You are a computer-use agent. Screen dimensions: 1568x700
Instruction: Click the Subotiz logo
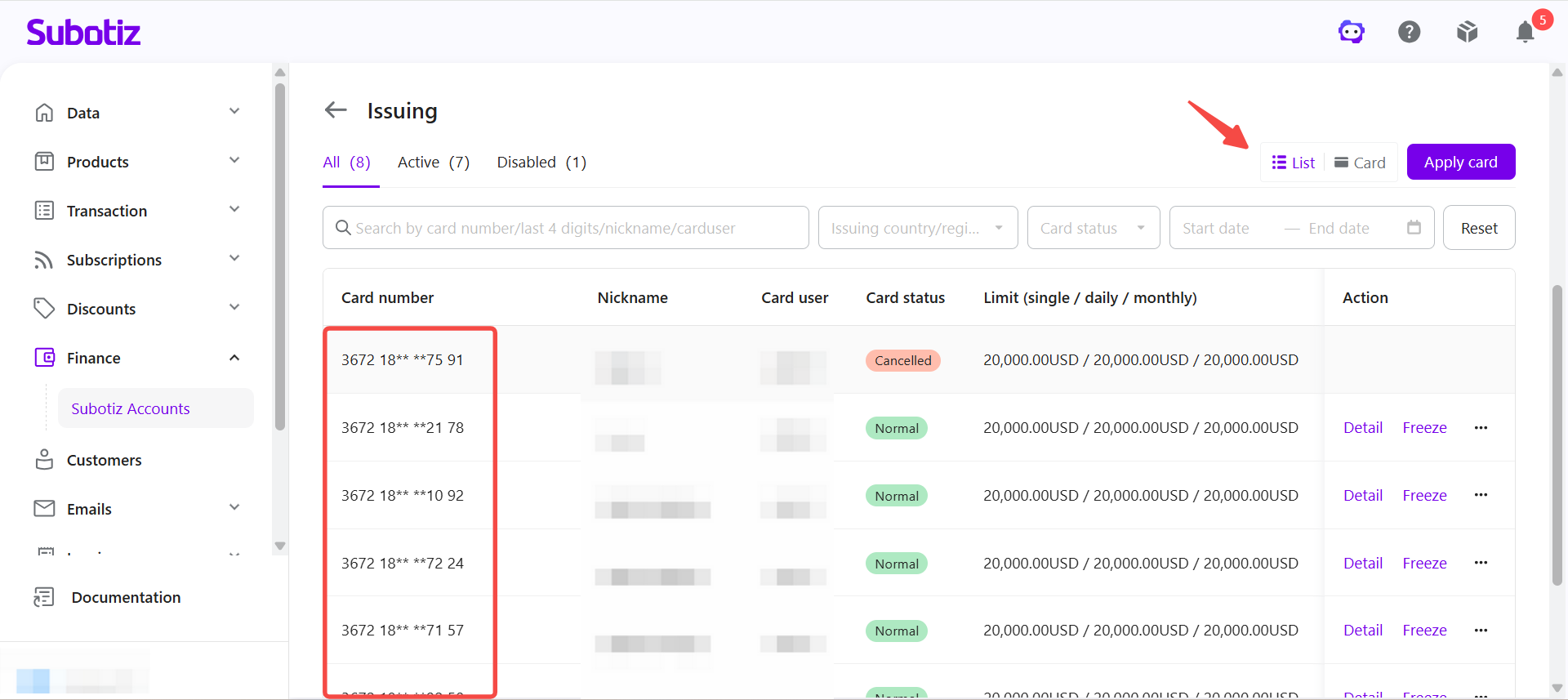[x=83, y=32]
